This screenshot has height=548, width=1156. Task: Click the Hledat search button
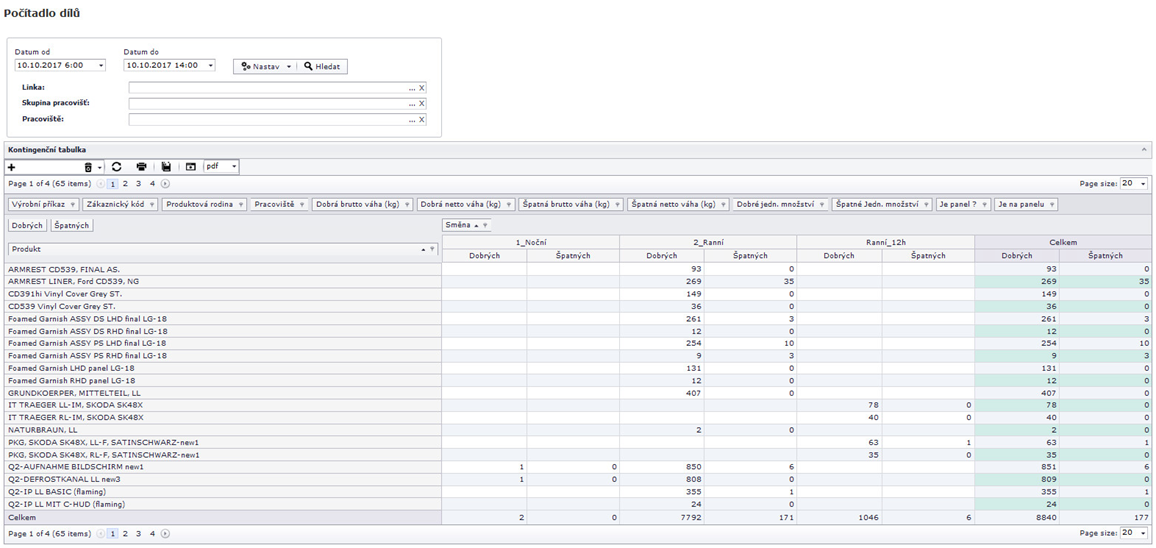point(322,66)
